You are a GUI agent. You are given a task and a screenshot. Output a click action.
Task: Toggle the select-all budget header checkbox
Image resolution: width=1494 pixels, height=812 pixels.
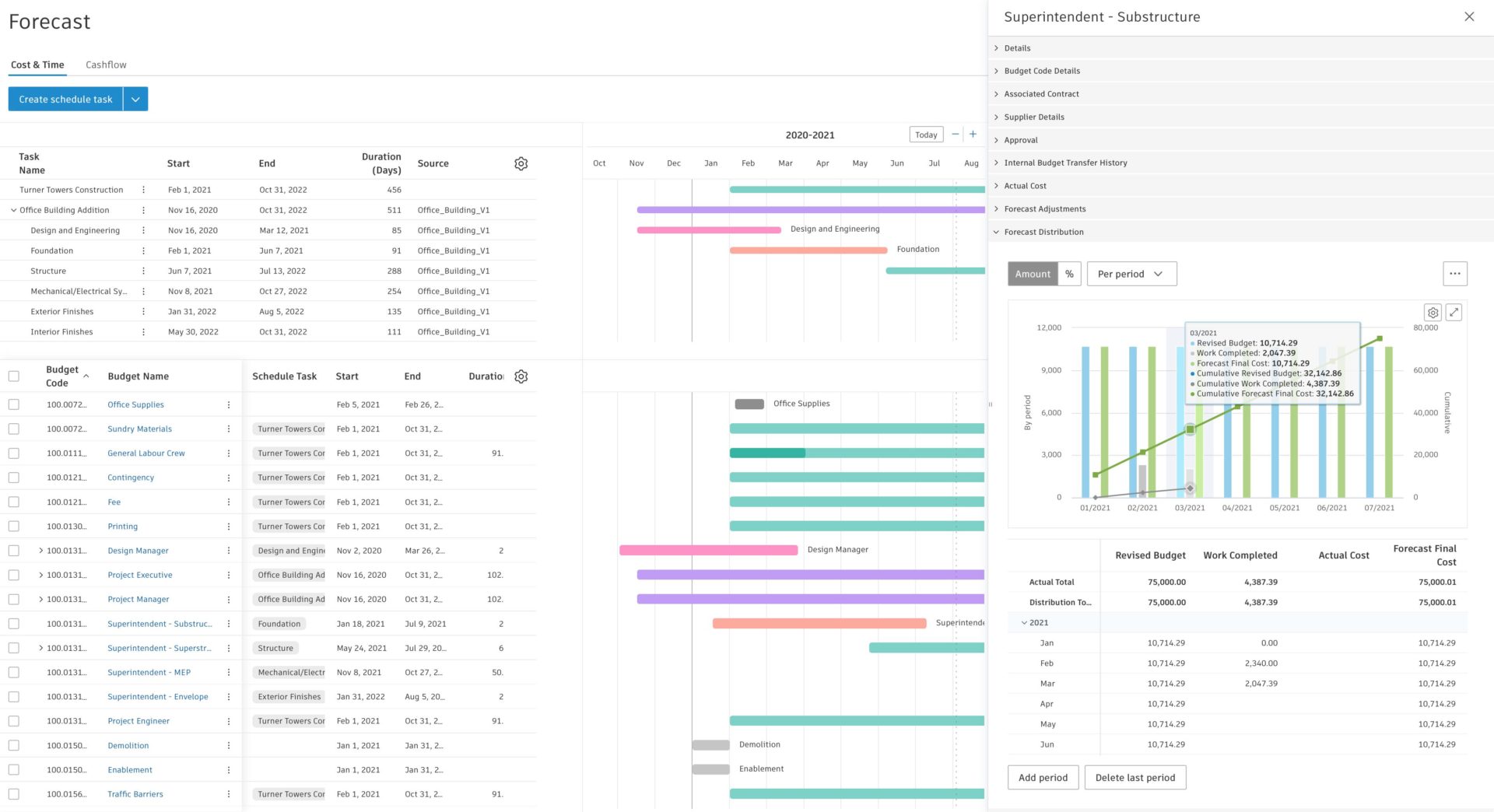click(x=14, y=376)
